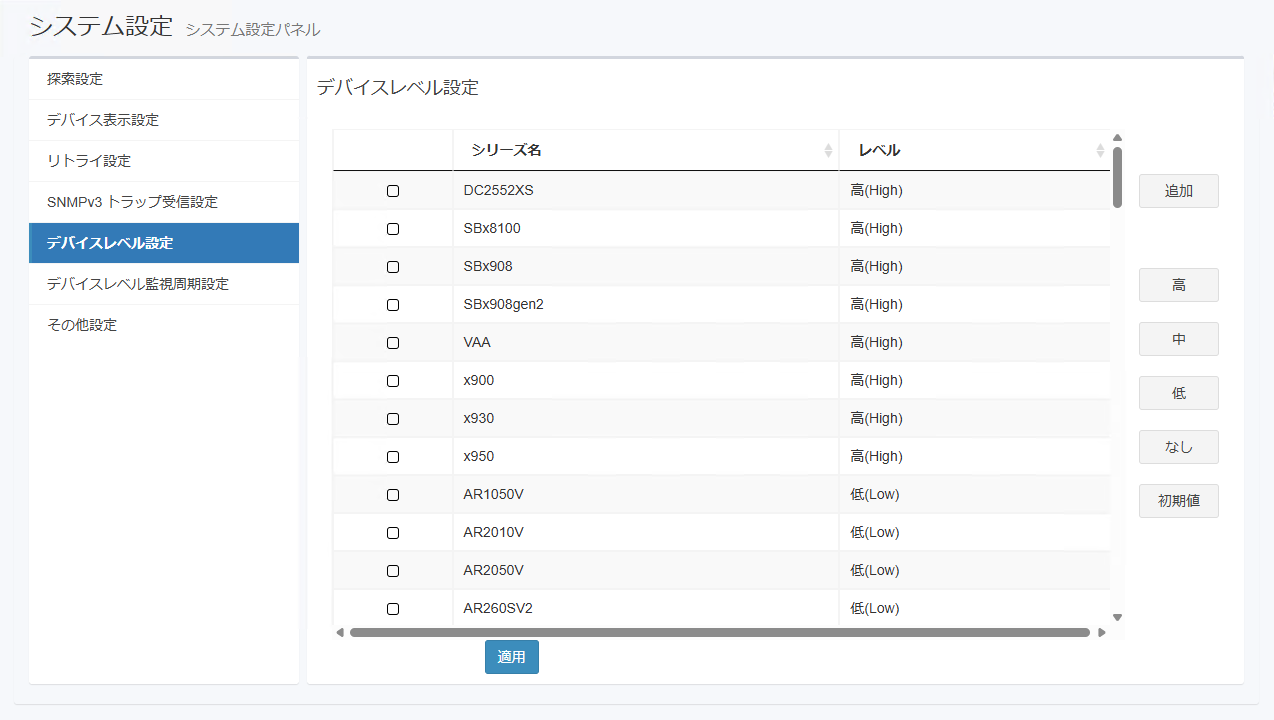Sort table by シリーズ名 column arrows

[828, 151]
